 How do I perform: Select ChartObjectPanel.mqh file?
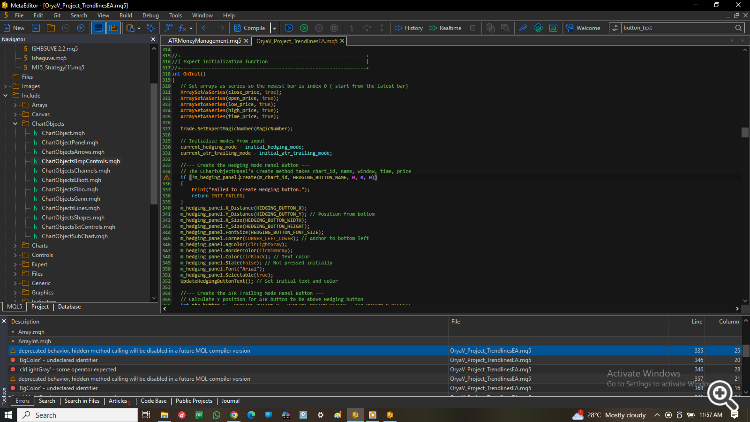click(69, 143)
